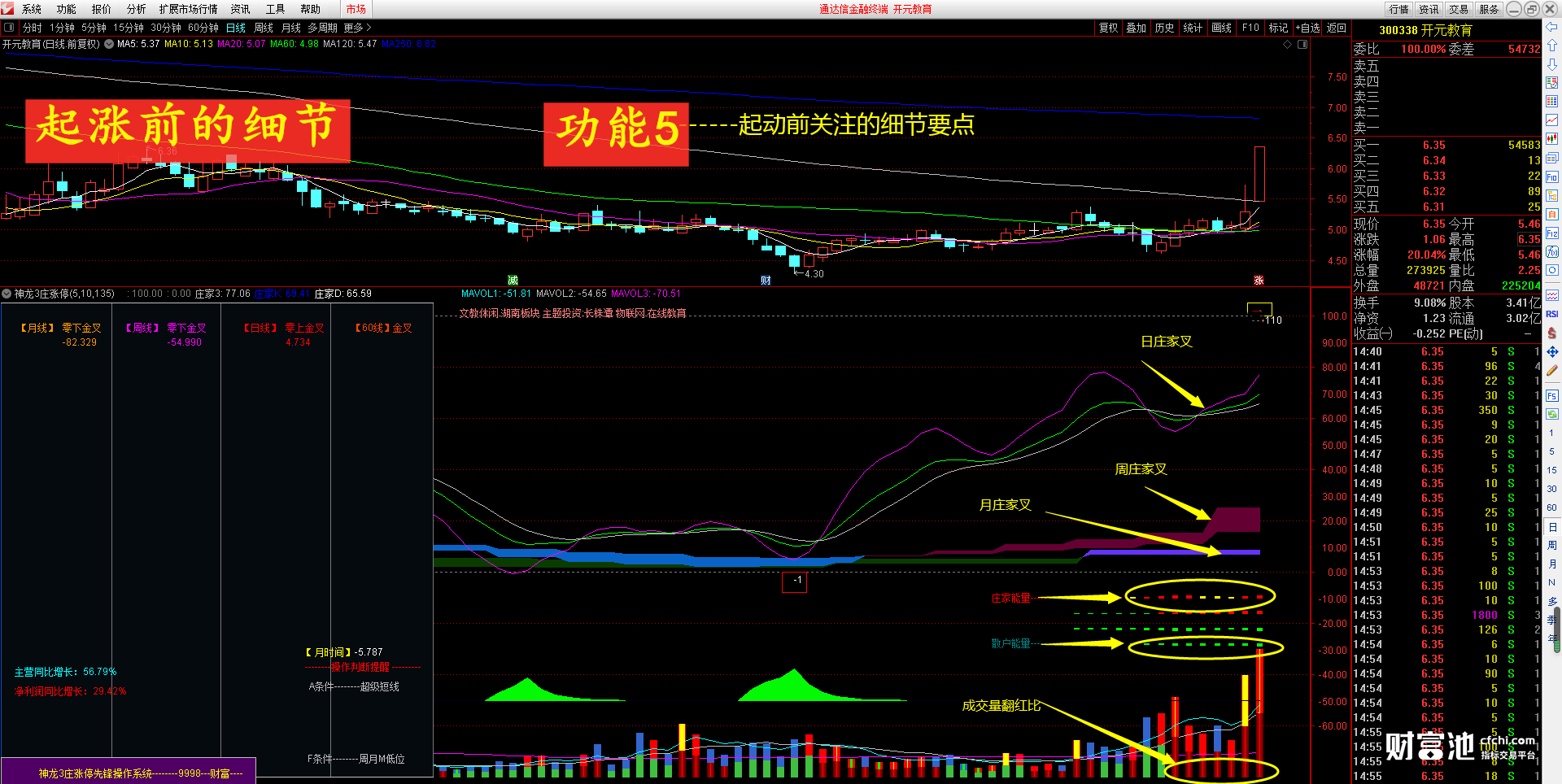Viewport: 1562px width, 784px height.
Task: Select the 60 minute period in sidebar
Action: click(1552, 507)
